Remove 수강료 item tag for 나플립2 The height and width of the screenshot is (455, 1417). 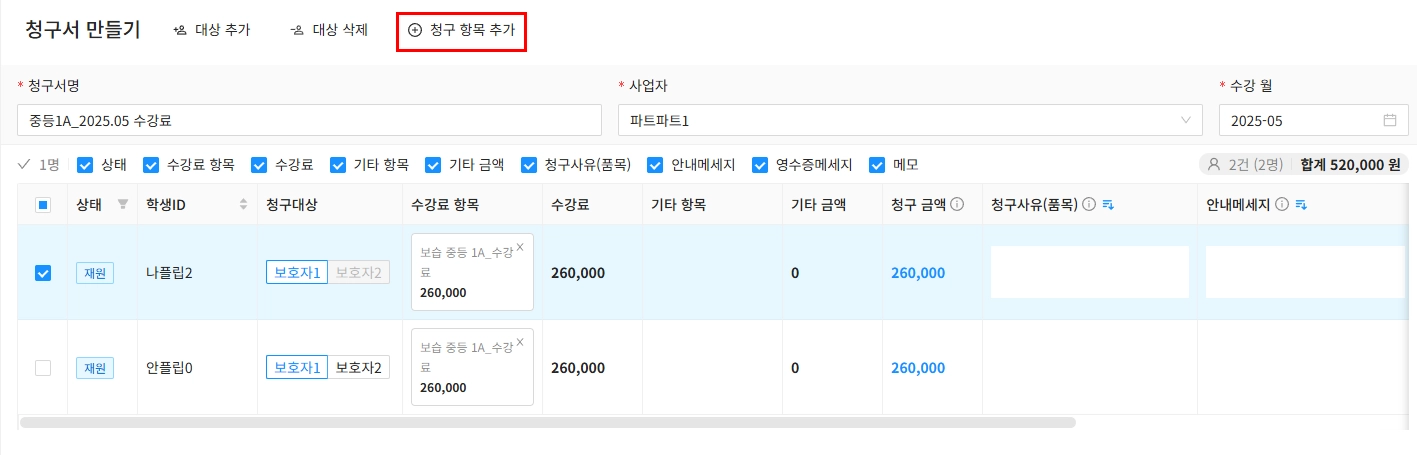(x=520, y=246)
